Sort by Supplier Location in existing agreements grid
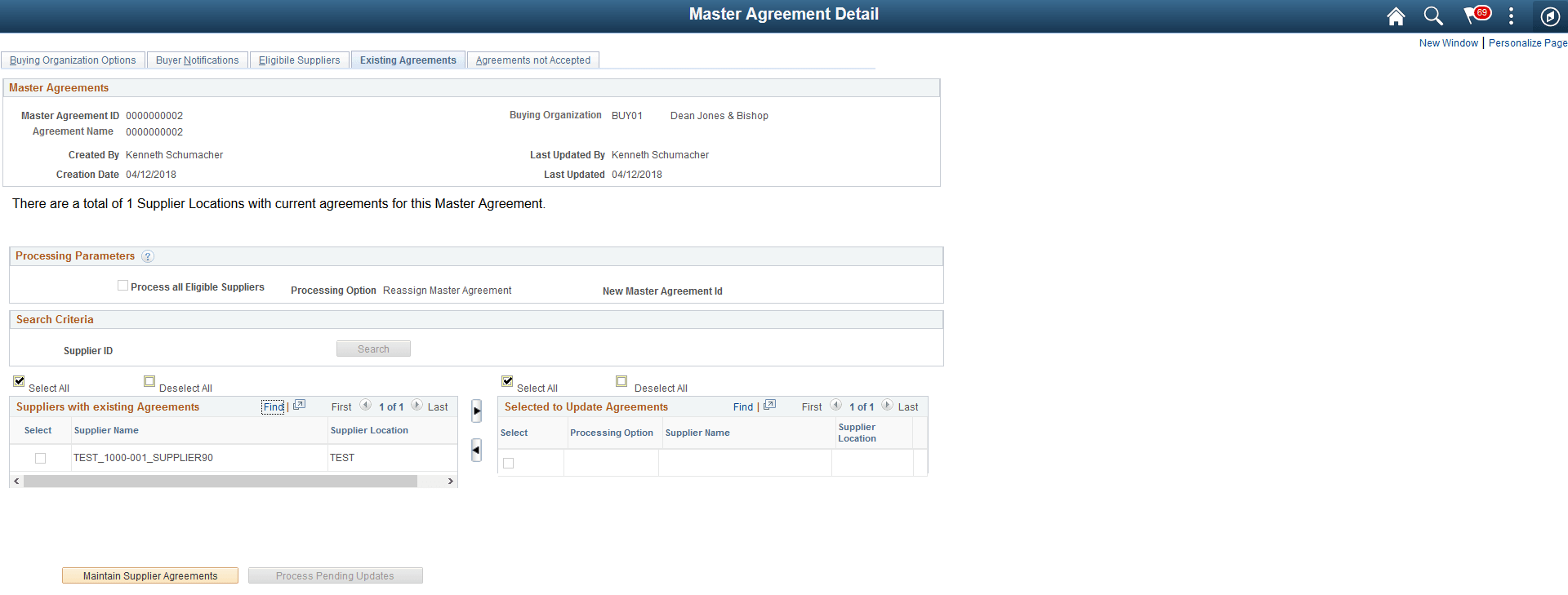This screenshot has height=595, width=1568. [369, 431]
